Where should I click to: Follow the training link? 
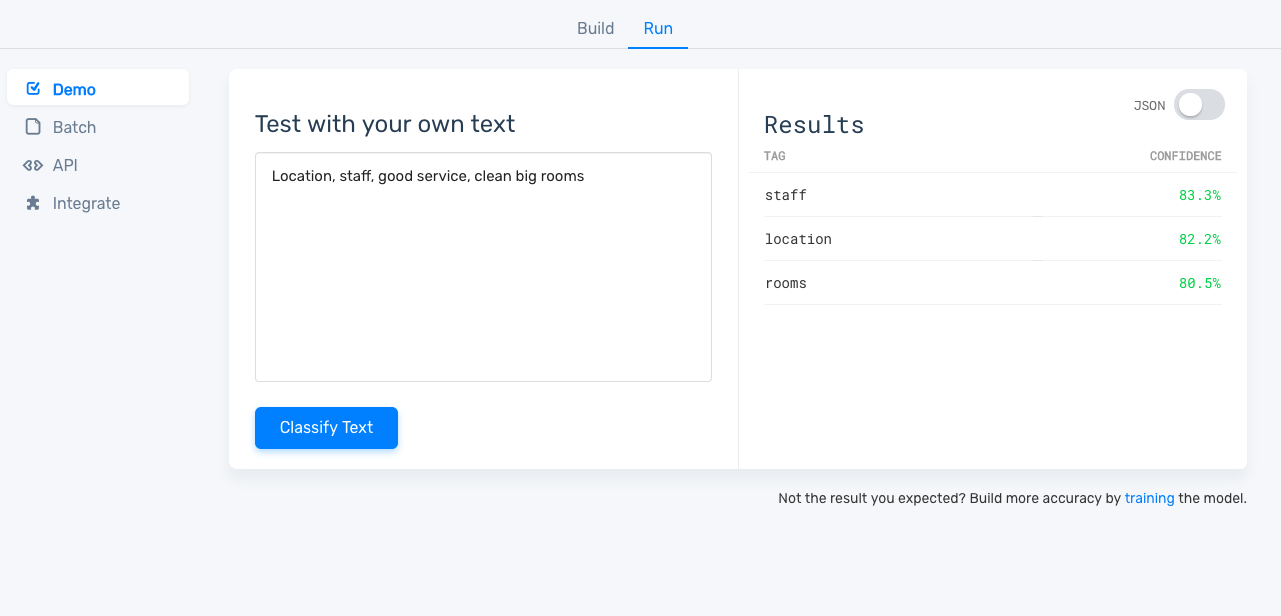pos(1149,498)
